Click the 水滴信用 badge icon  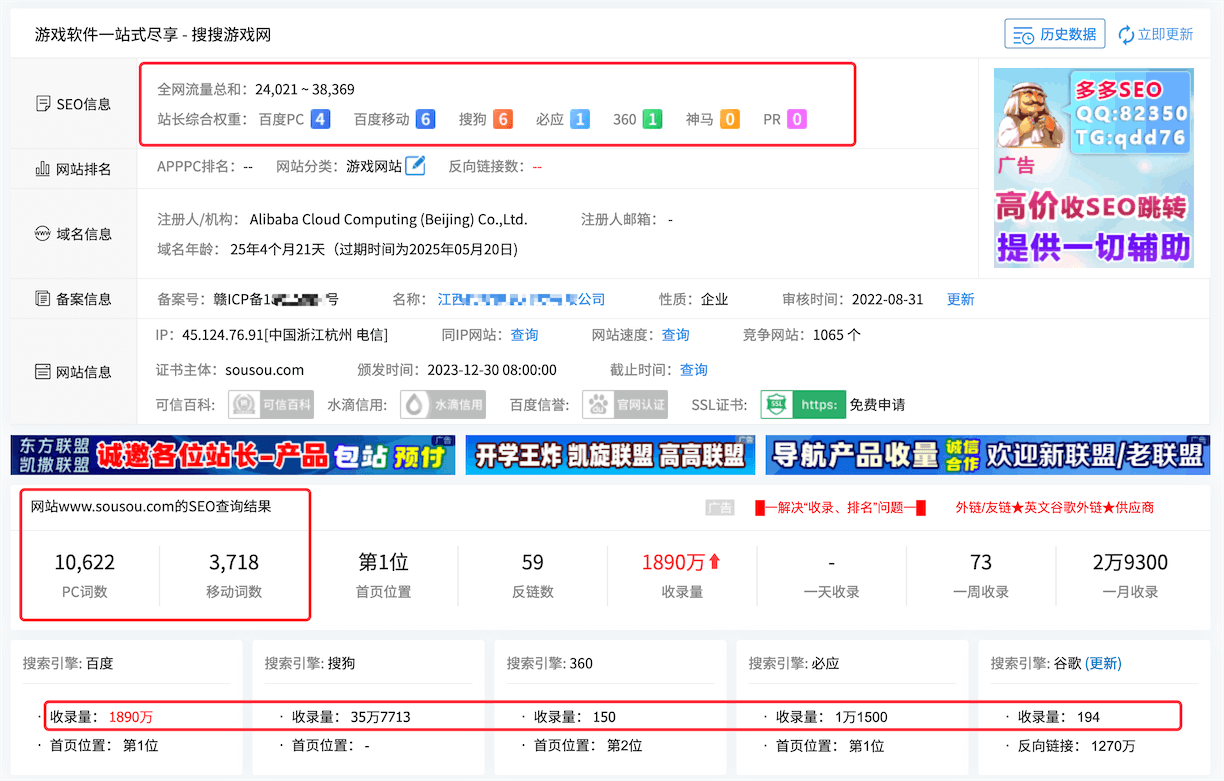tap(443, 405)
